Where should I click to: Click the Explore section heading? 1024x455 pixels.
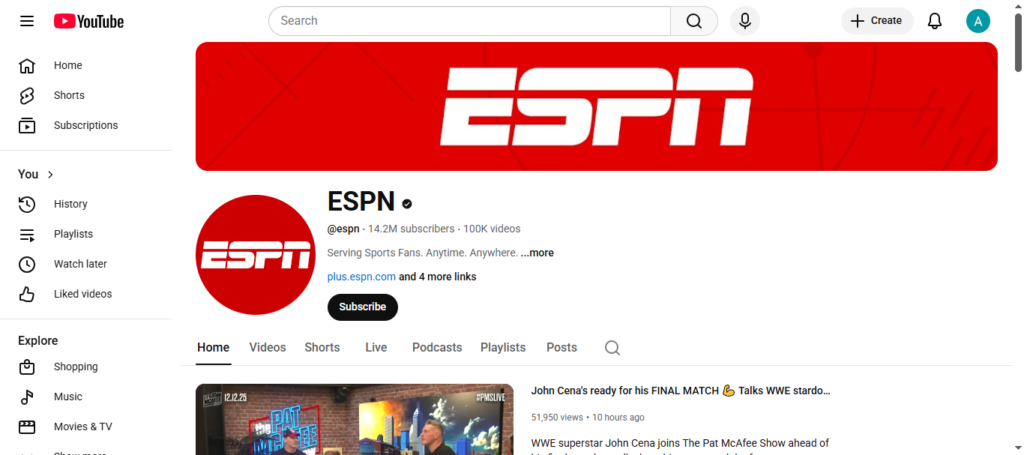coord(38,341)
